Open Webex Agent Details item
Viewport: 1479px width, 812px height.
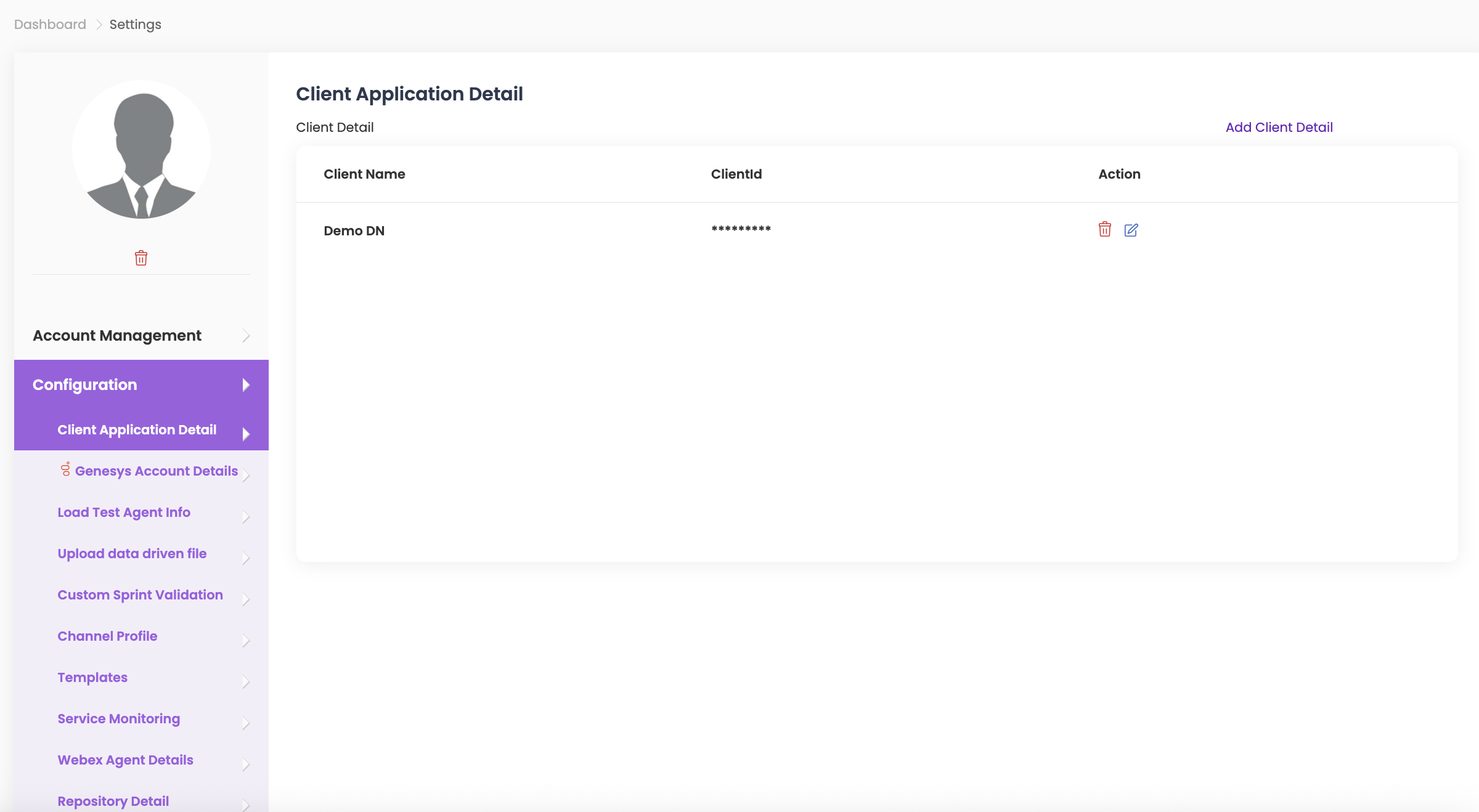(x=125, y=760)
